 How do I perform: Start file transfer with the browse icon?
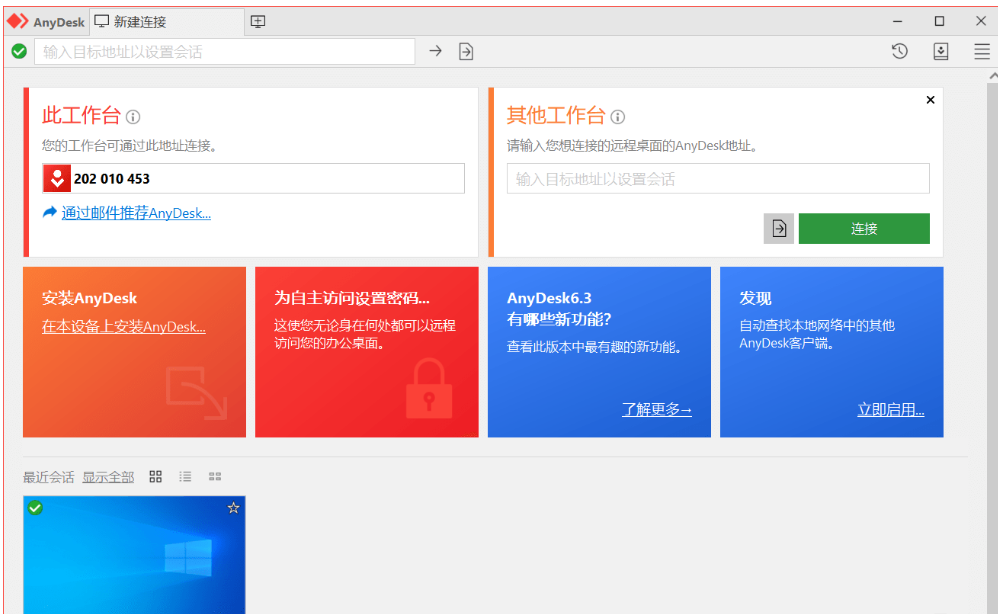point(465,51)
